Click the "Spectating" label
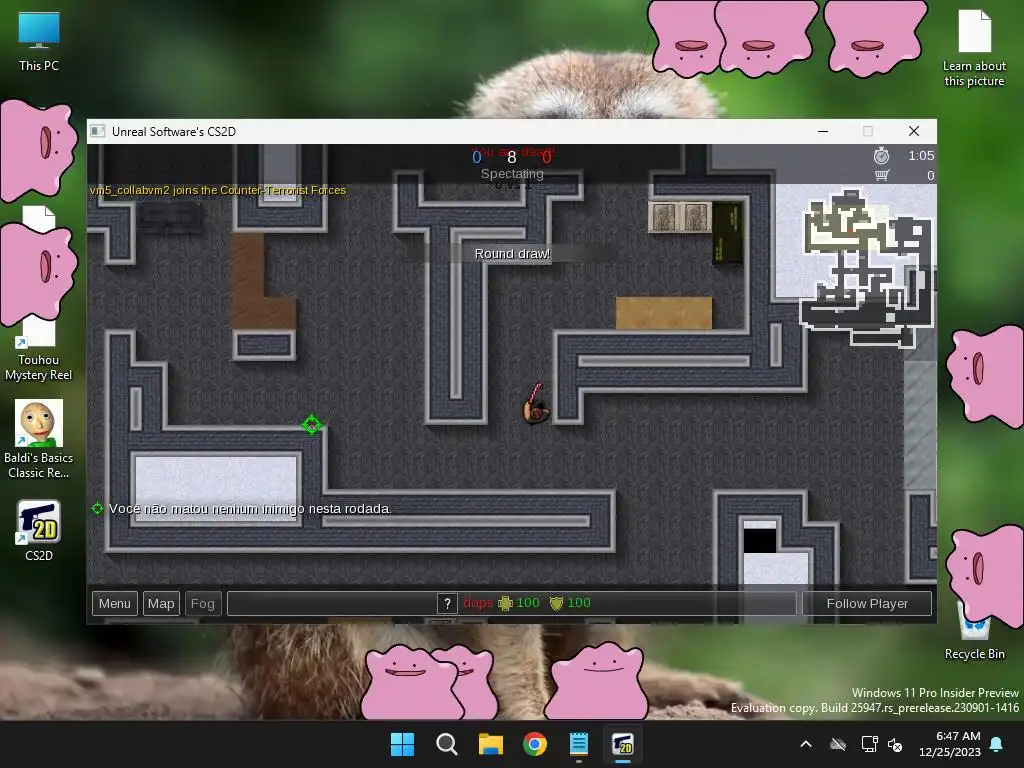The image size is (1024, 768). point(512,174)
